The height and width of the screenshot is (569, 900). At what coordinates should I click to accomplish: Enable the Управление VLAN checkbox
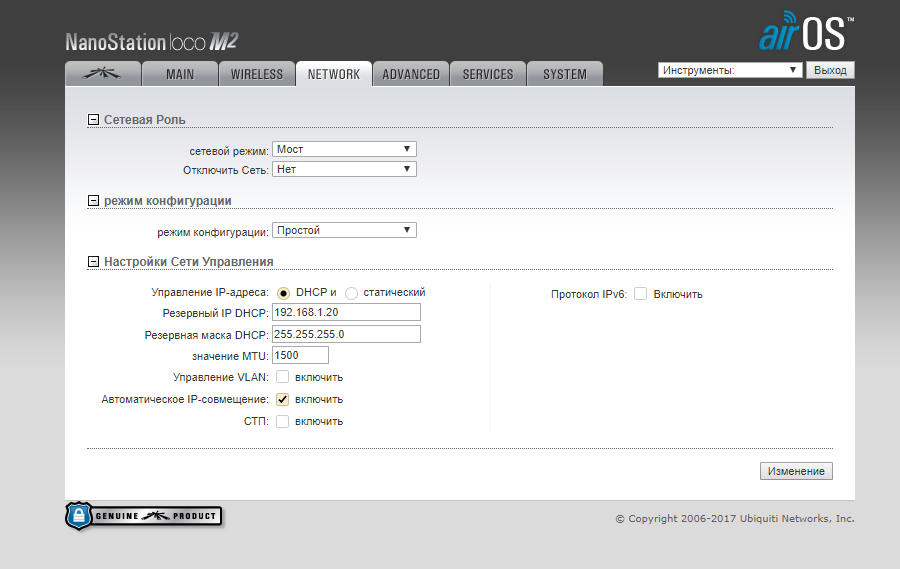point(282,377)
